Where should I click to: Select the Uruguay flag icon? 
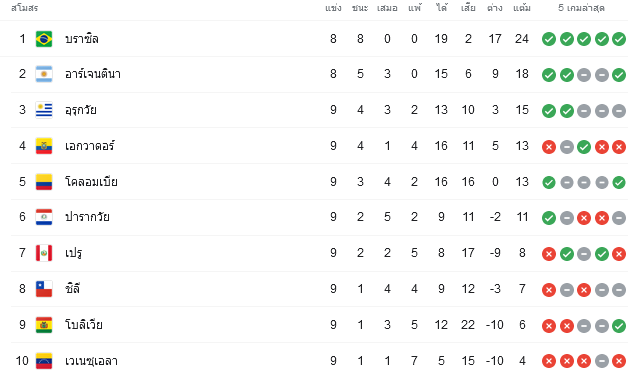point(44,110)
